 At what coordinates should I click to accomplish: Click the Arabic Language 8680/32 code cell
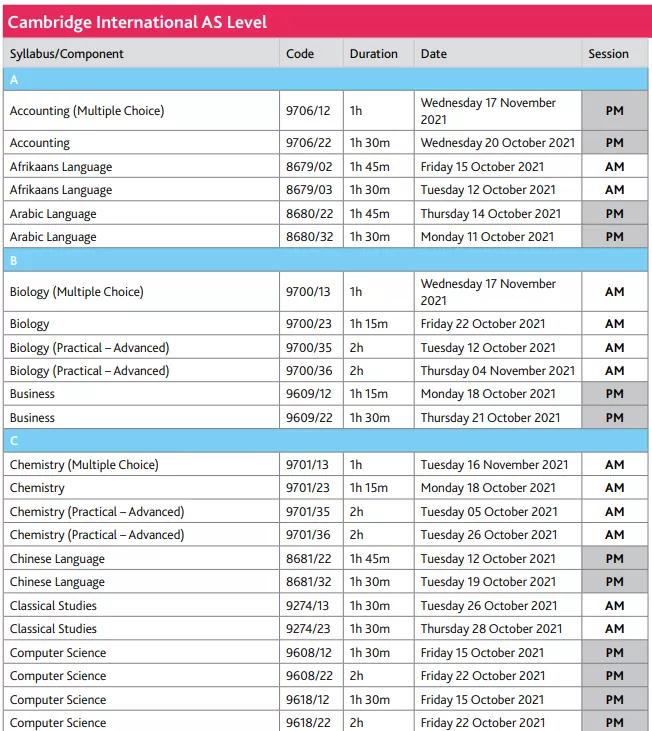click(309, 237)
